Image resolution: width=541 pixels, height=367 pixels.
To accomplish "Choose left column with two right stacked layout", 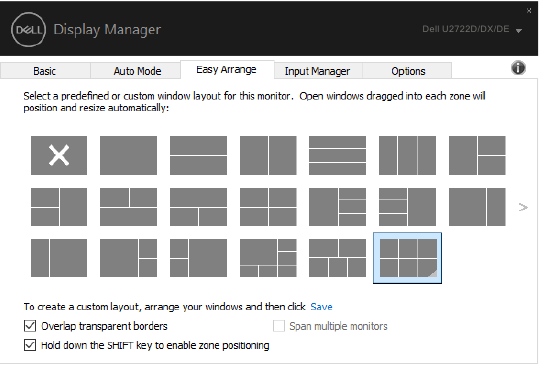I will click(477, 155).
